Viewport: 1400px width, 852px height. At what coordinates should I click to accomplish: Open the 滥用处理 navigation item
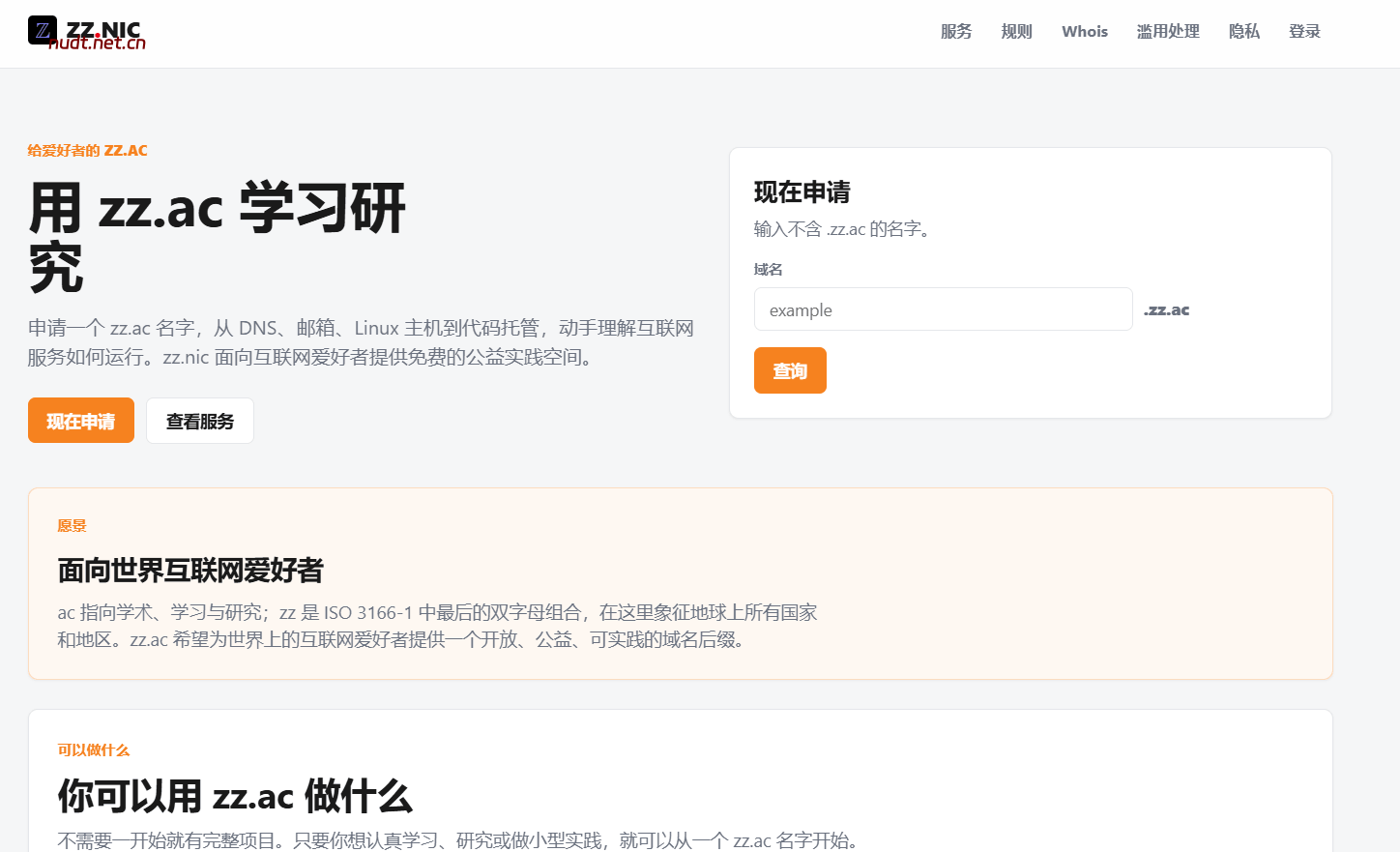(1168, 31)
